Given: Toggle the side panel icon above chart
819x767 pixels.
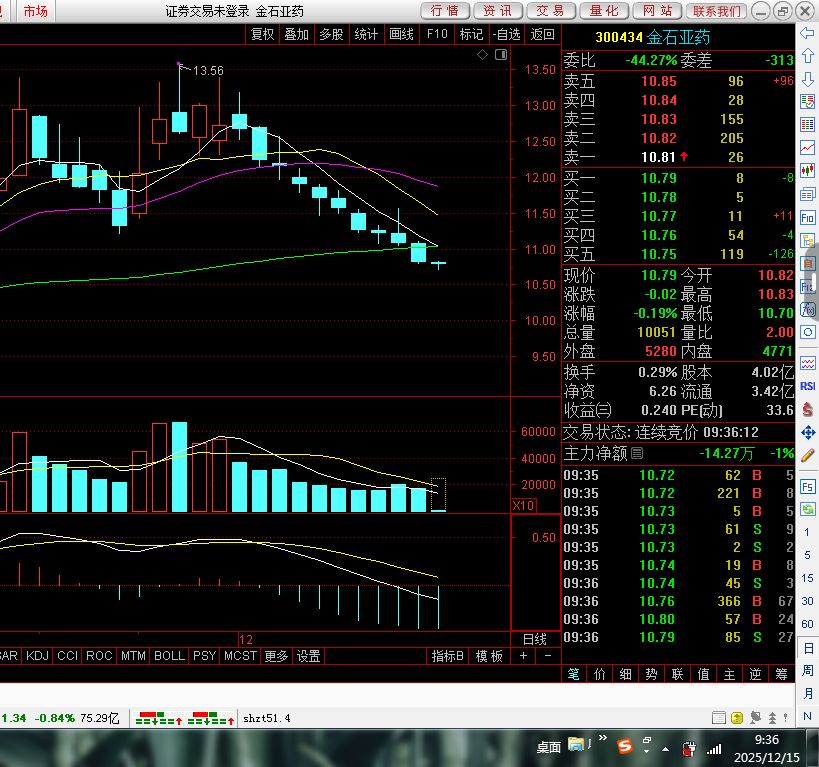Looking at the screenshot, I should coord(501,54).
